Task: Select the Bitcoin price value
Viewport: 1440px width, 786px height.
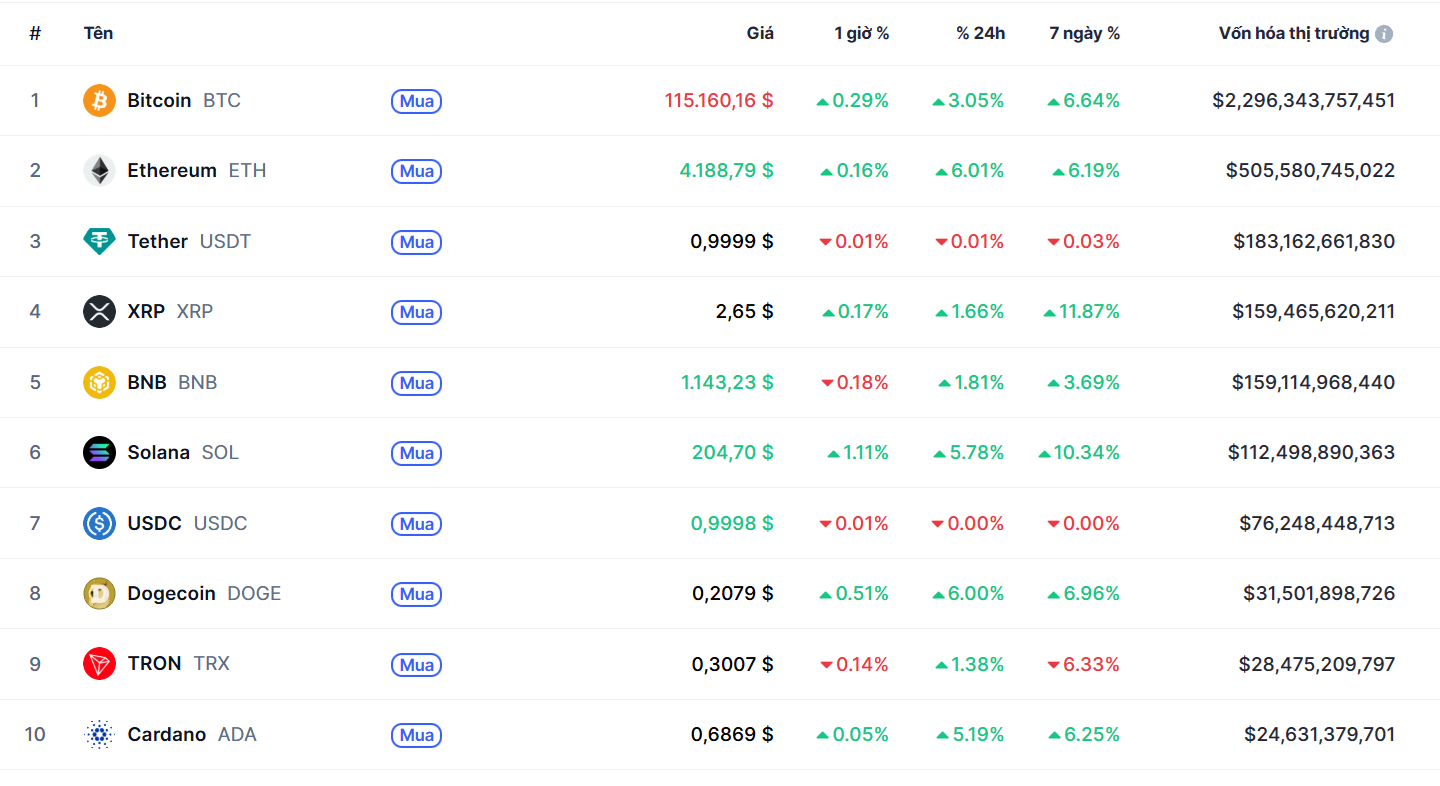Action: [718, 100]
